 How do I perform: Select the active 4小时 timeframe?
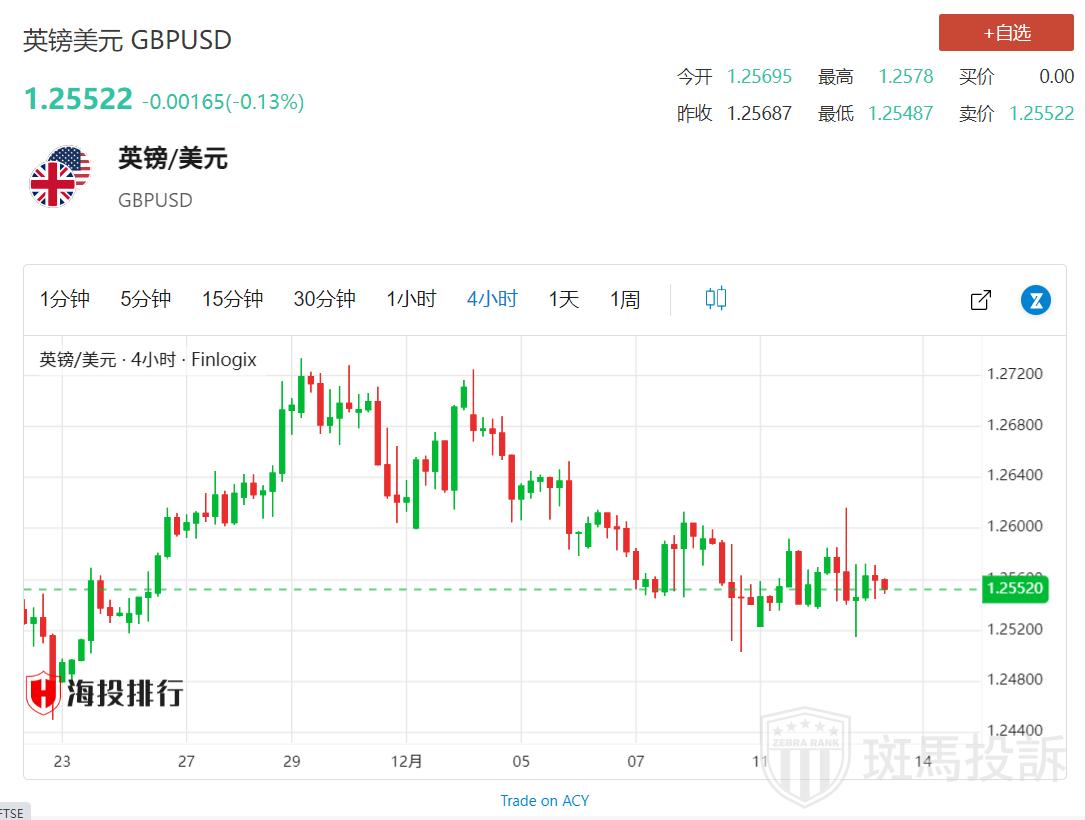point(492,299)
